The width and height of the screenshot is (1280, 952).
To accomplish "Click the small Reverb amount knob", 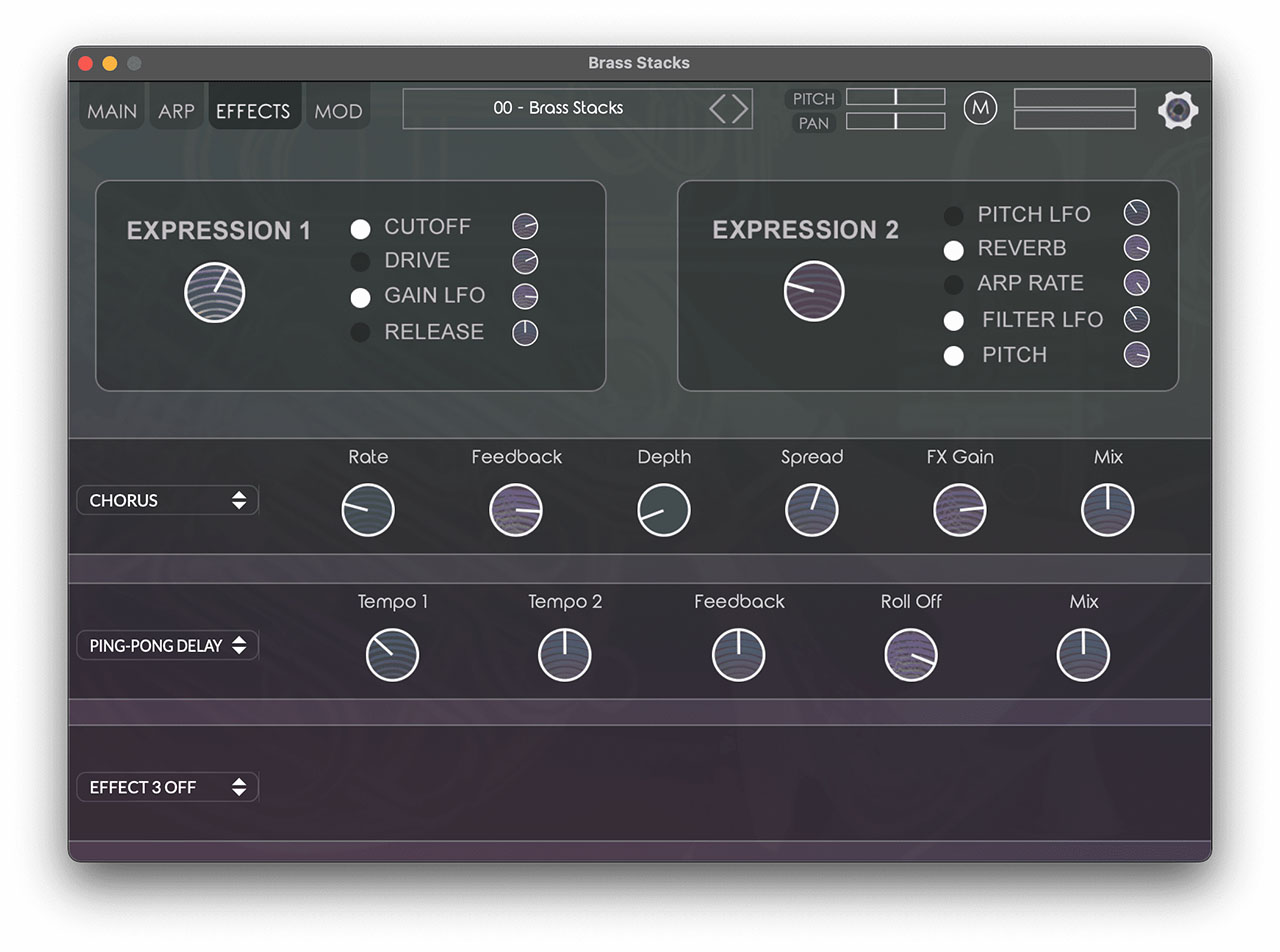I will pos(1136,248).
